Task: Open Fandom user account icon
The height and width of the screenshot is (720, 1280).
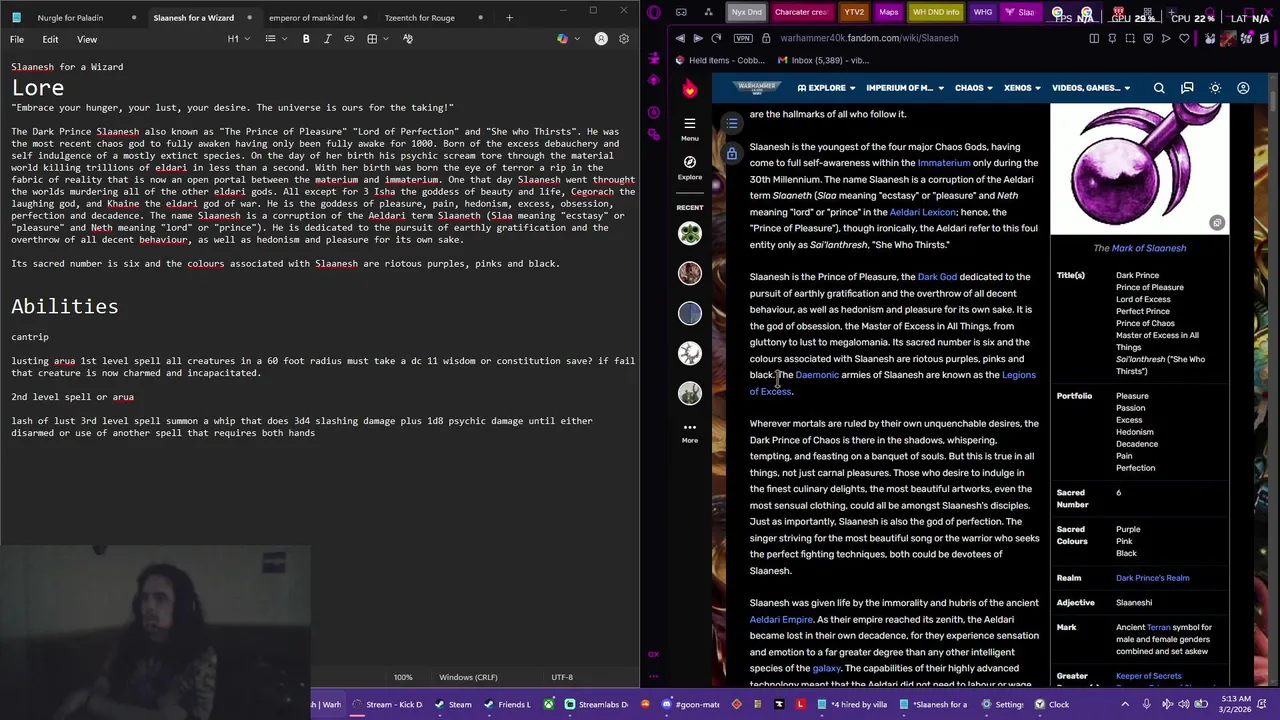Action: [x=1243, y=88]
